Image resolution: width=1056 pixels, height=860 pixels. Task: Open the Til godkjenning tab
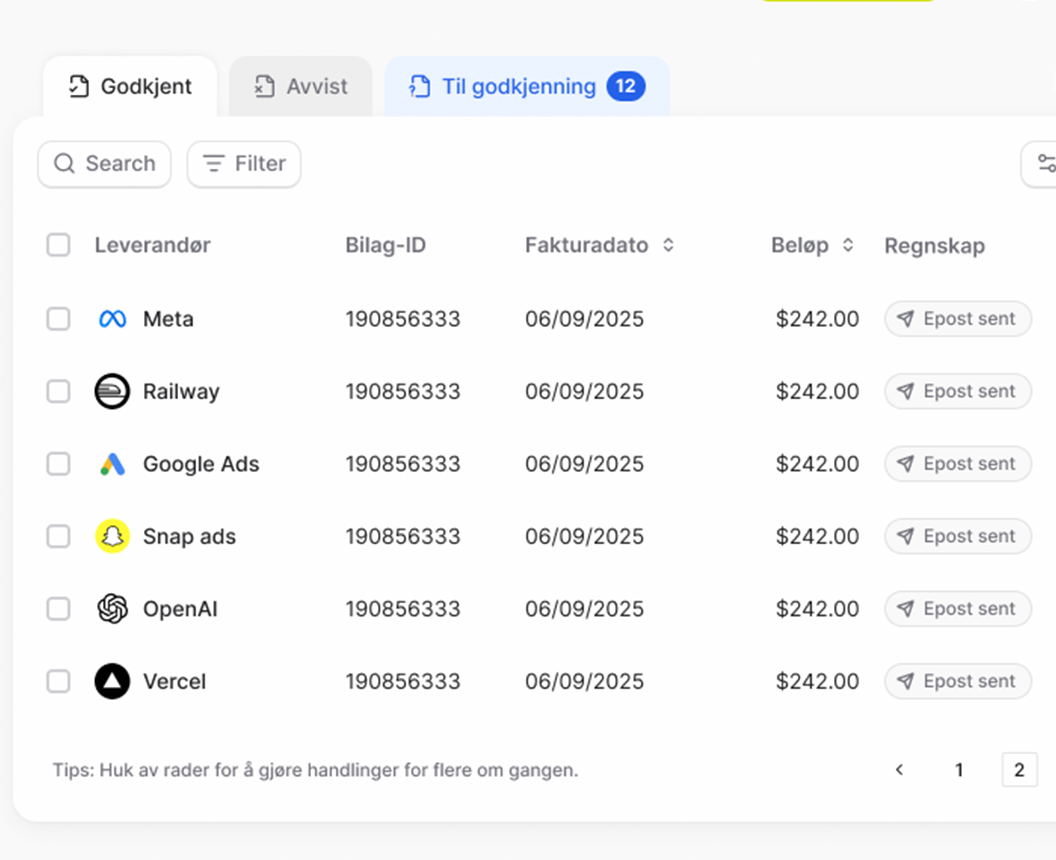(x=526, y=87)
